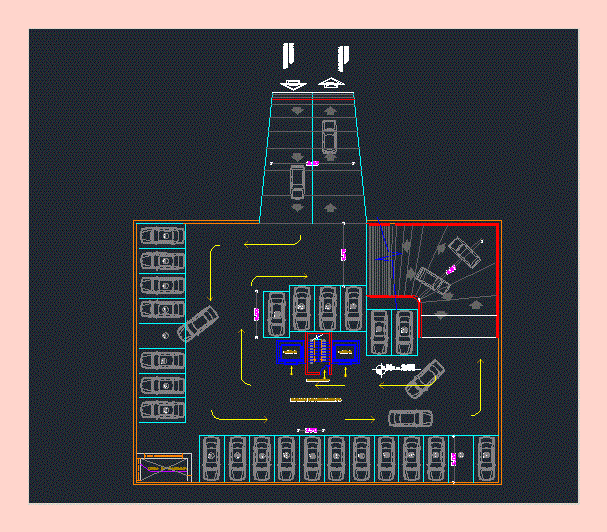Select the rightmost car in the bottom parking row
The width and height of the screenshot is (607, 532).
[x=486, y=459]
